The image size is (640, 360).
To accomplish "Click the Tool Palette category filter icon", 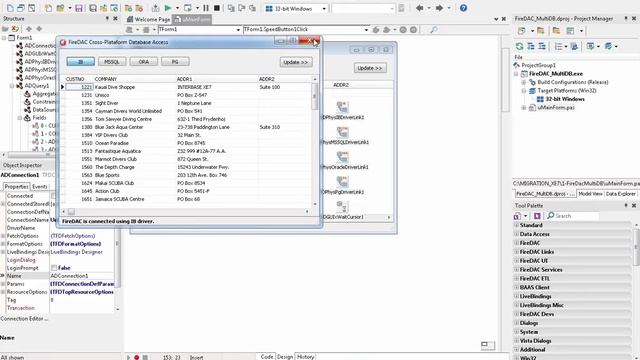I will (x=518, y=216).
